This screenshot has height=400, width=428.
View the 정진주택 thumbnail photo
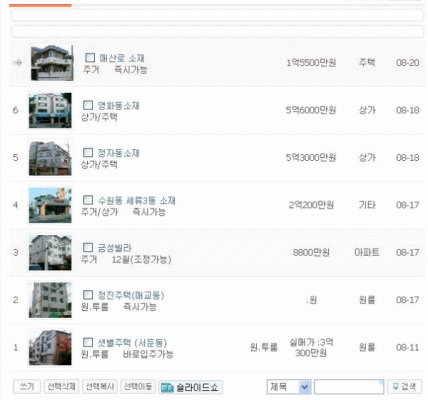point(50,300)
